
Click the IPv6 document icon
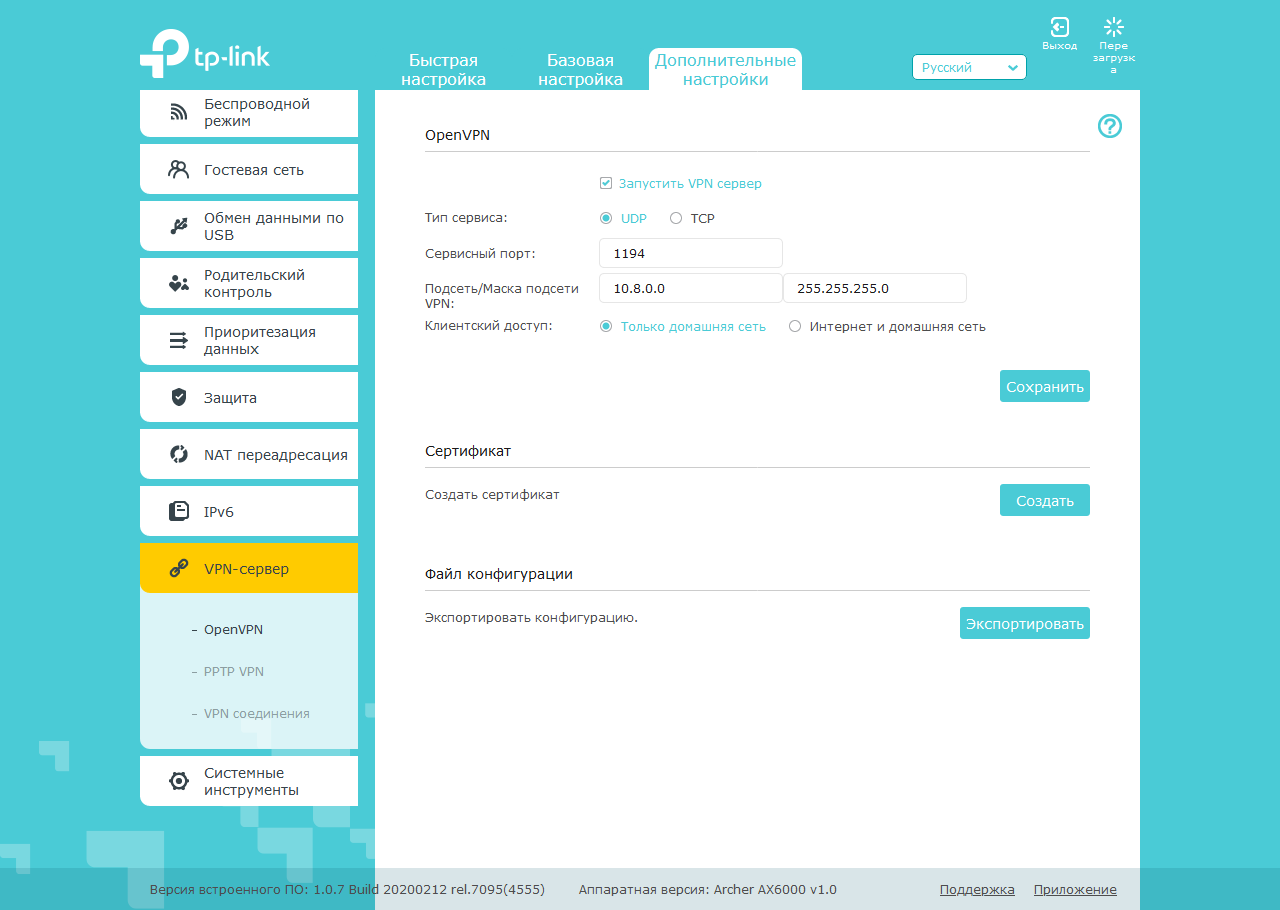pyautogui.click(x=179, y=511)
